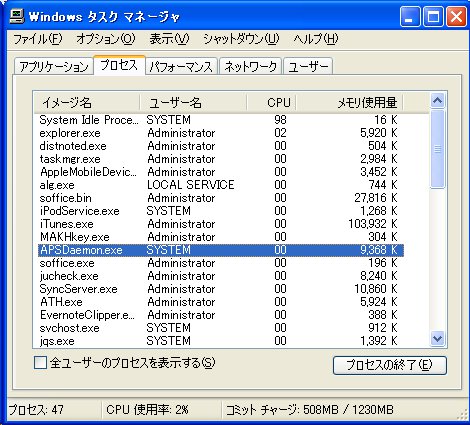Screen dimensions: 470x425
Task: Go to the ユーザー tab
Action: (x=308, y=66)
